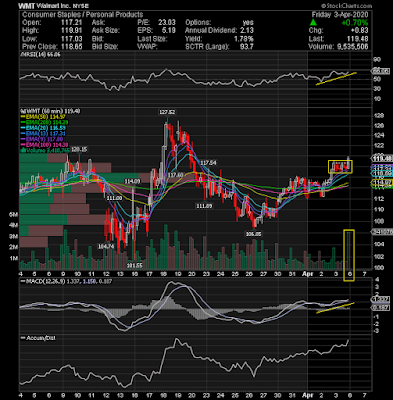This screenshot has width=393, height=400.
Task: Click the 111.00 price annotation
Action: 114,198
